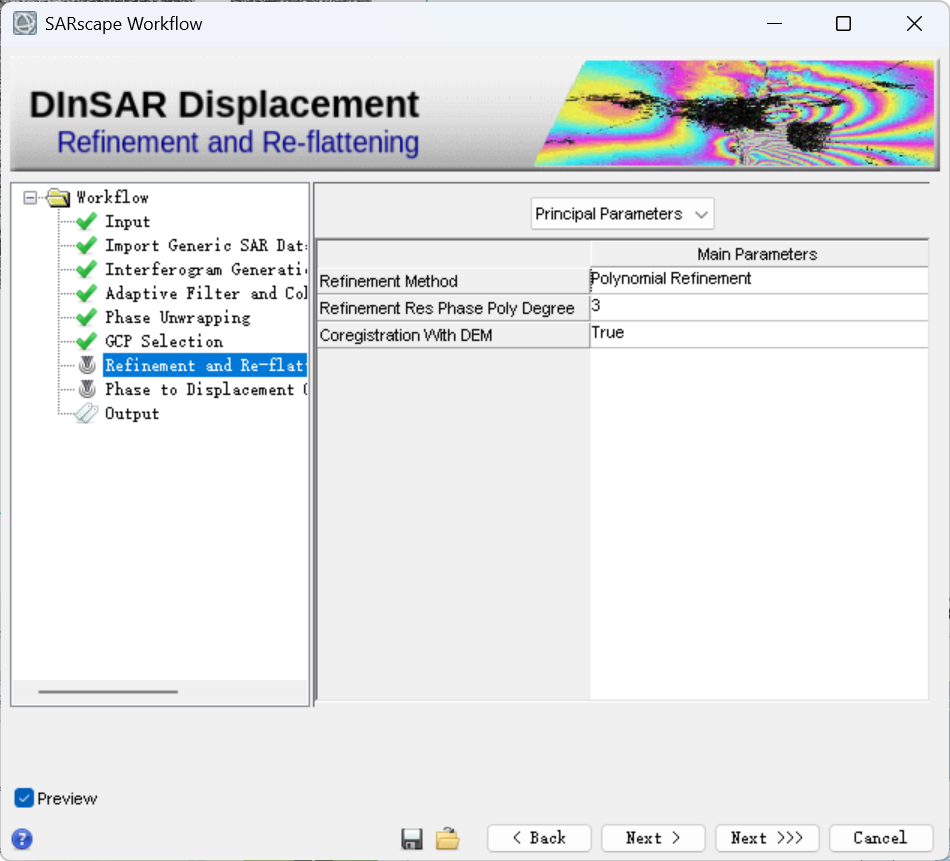Screen dimensions: 950x861
Task: Click the Next >>> skip-ahead button
Action: pyautogui.click(x=767, y=838)
